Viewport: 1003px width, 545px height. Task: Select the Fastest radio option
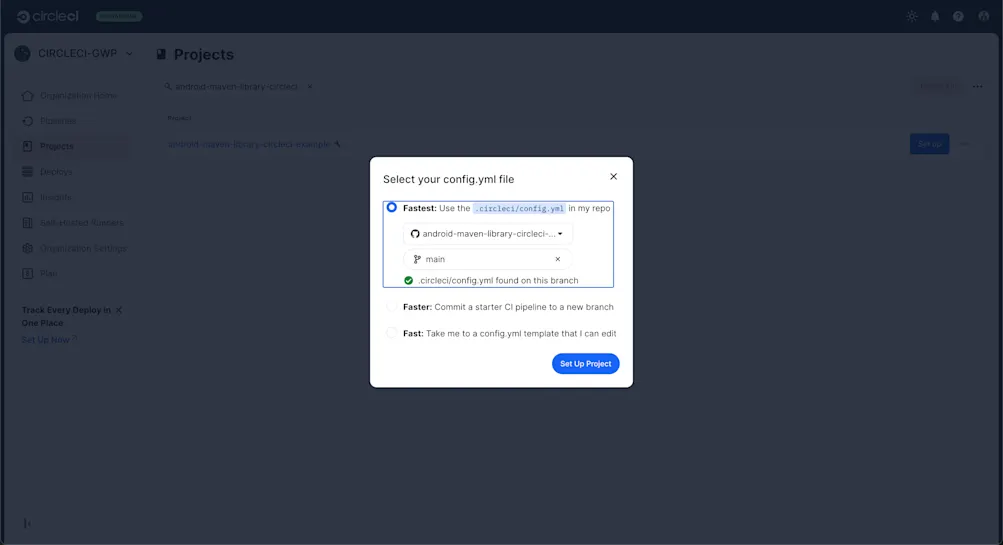(391, 207)
